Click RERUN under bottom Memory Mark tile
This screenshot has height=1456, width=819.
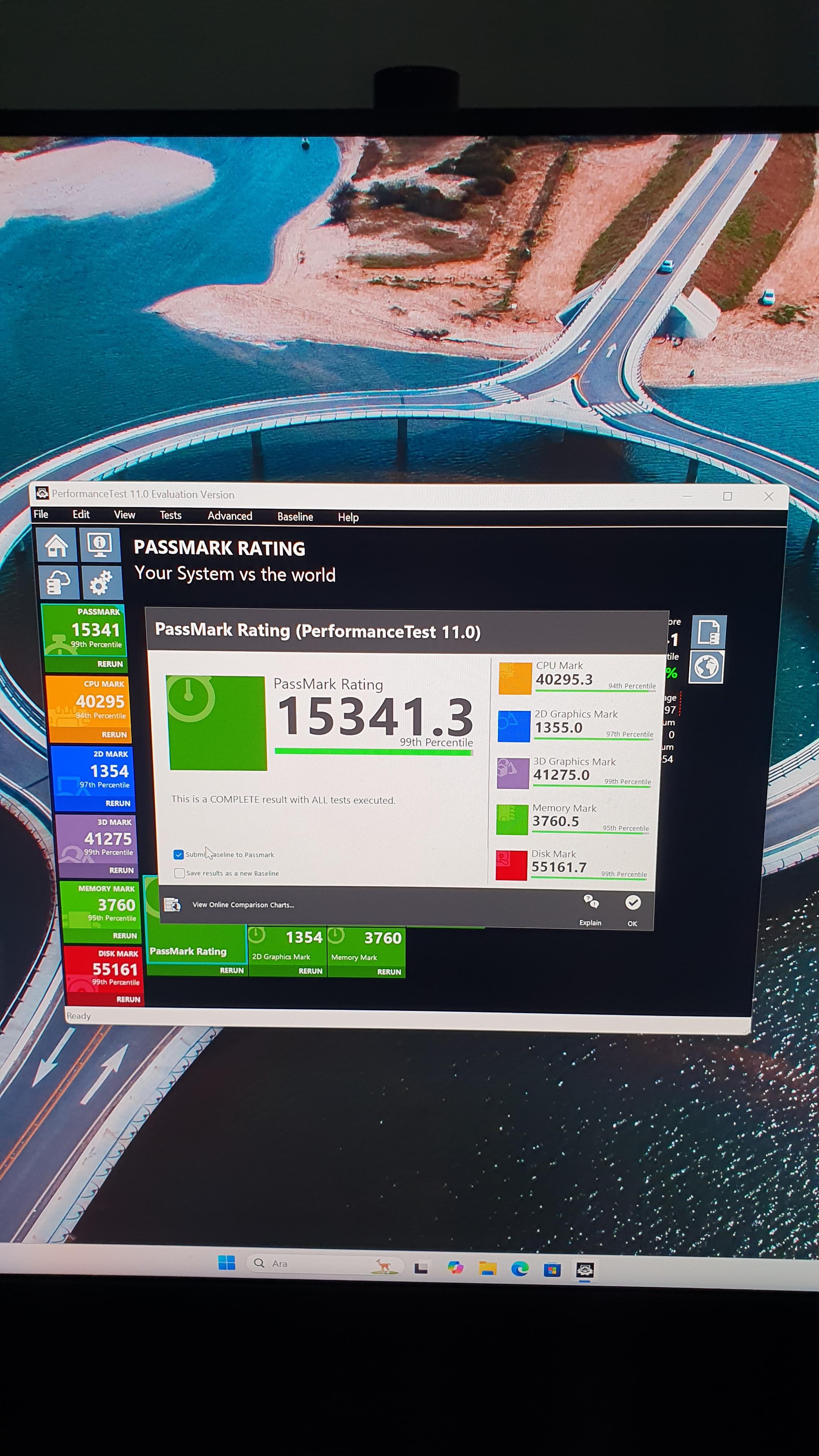click(x=389, y=972)
